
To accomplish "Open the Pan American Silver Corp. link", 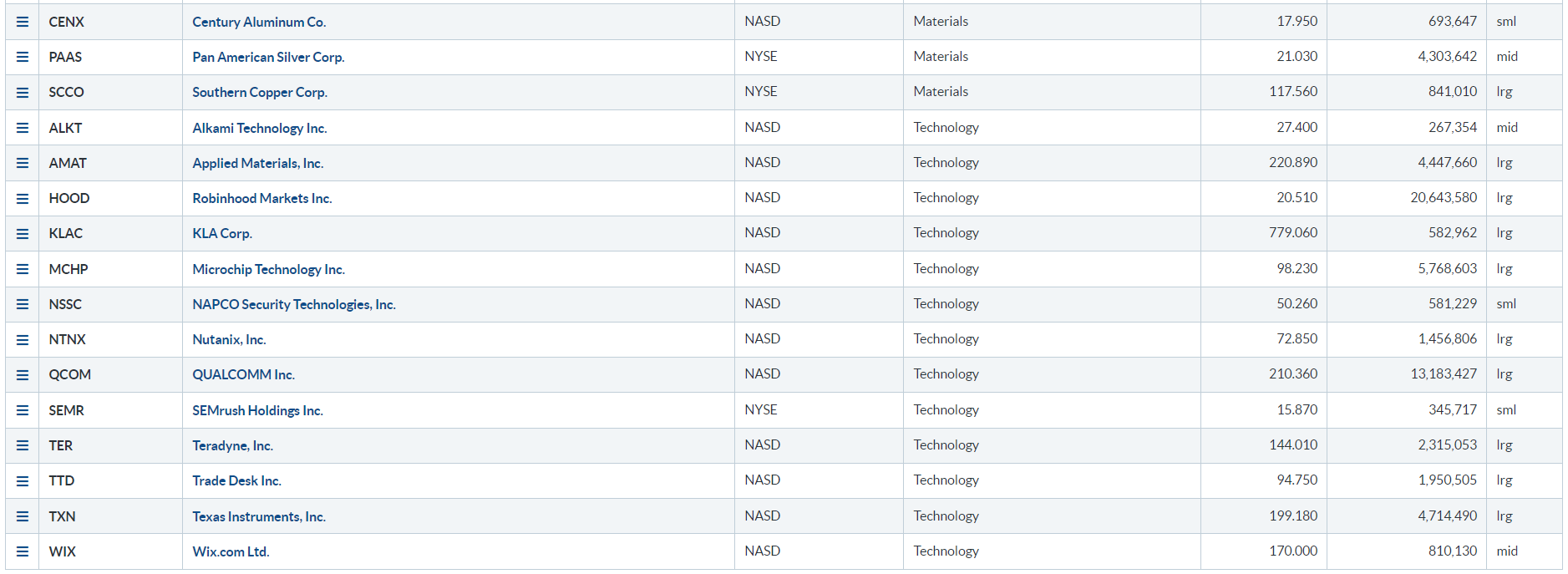I will tap(268, 57).
